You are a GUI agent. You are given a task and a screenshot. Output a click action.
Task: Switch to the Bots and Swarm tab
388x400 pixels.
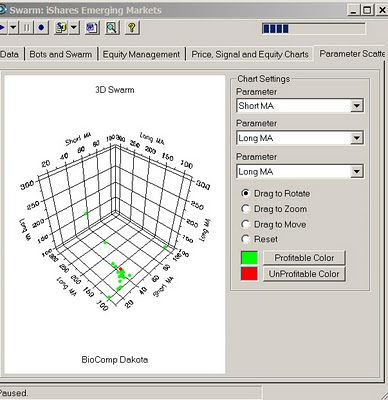pos(61,54)
